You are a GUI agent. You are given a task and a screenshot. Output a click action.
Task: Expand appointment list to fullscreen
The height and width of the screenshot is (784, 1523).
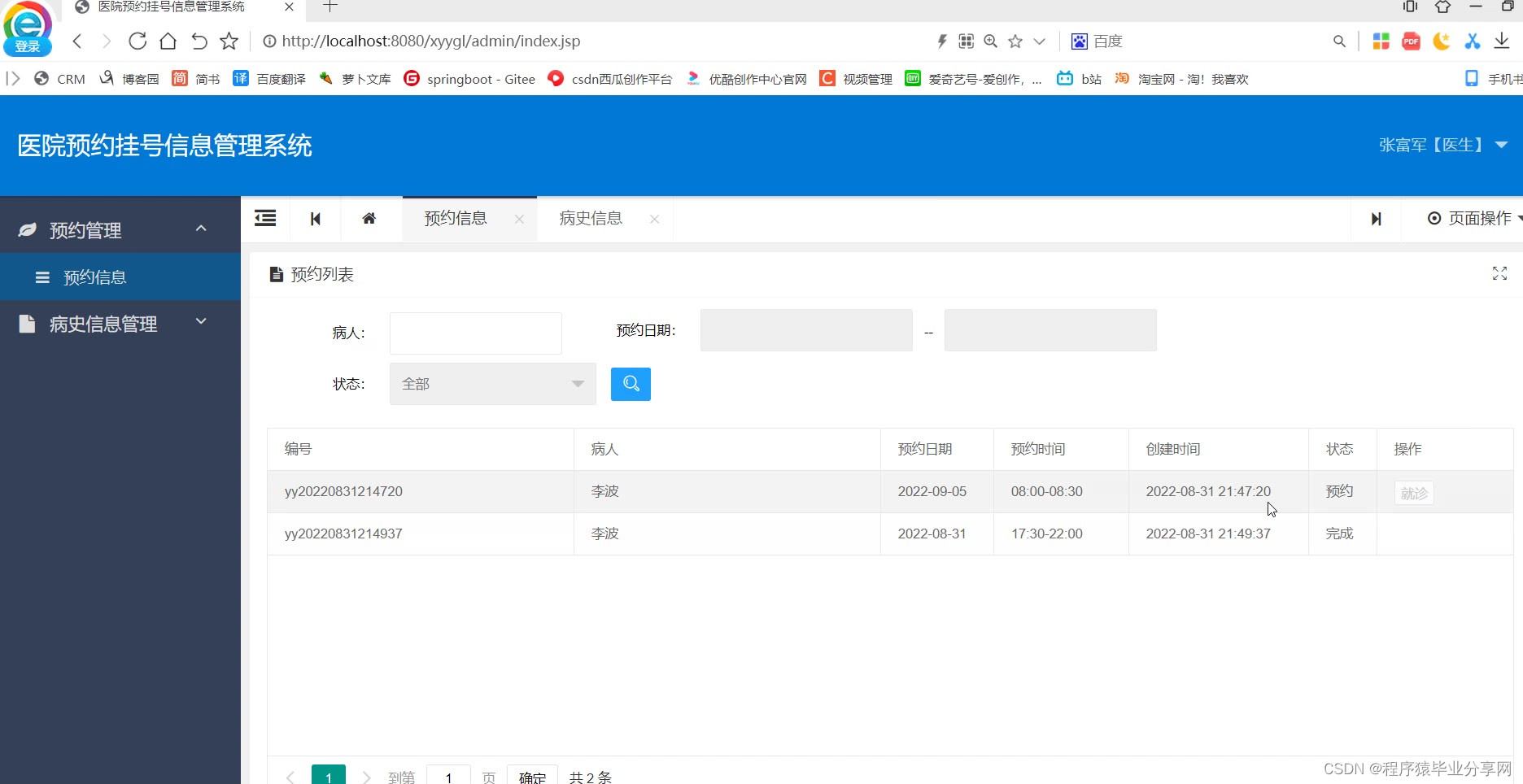click(1499, 274)
